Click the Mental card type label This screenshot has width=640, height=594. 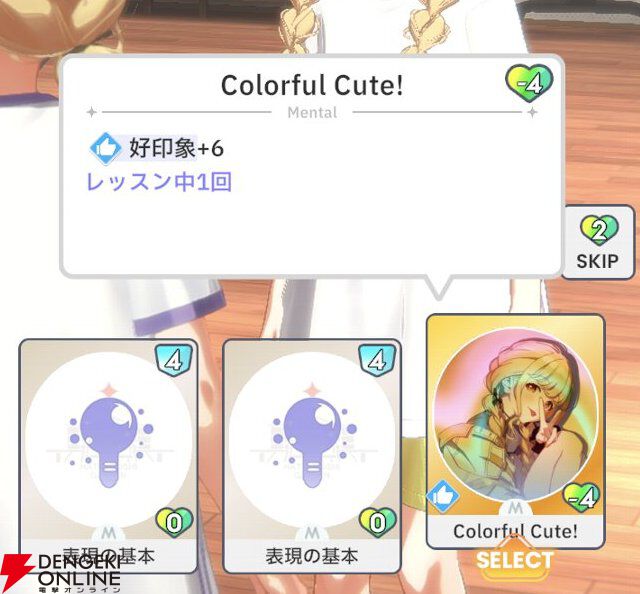point(312,112)
